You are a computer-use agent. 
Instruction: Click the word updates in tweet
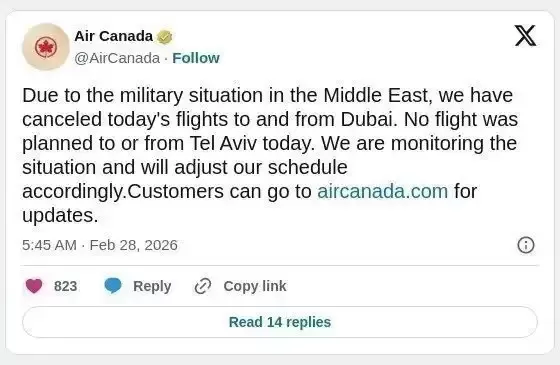click(x=60, y=215)
